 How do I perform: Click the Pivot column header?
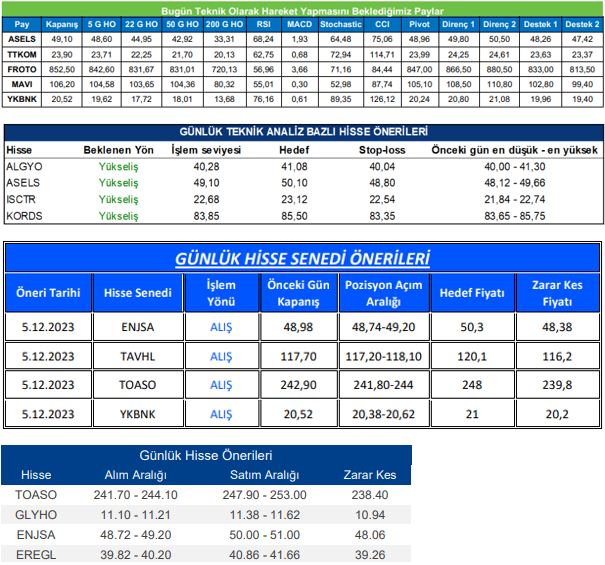pyautogui.click(x=419, y=24)
